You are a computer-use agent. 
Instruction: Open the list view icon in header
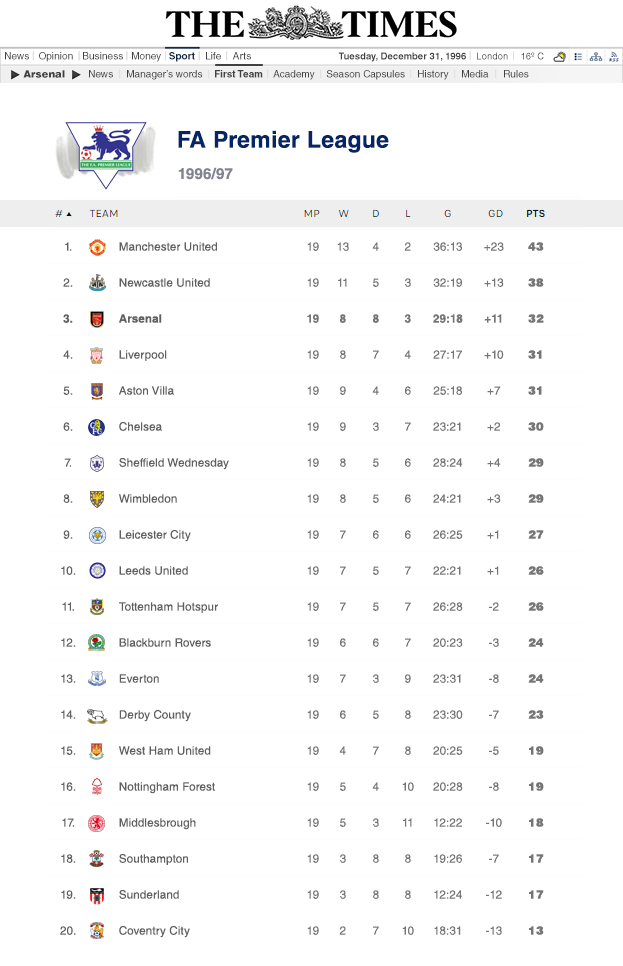click(578, 57)
